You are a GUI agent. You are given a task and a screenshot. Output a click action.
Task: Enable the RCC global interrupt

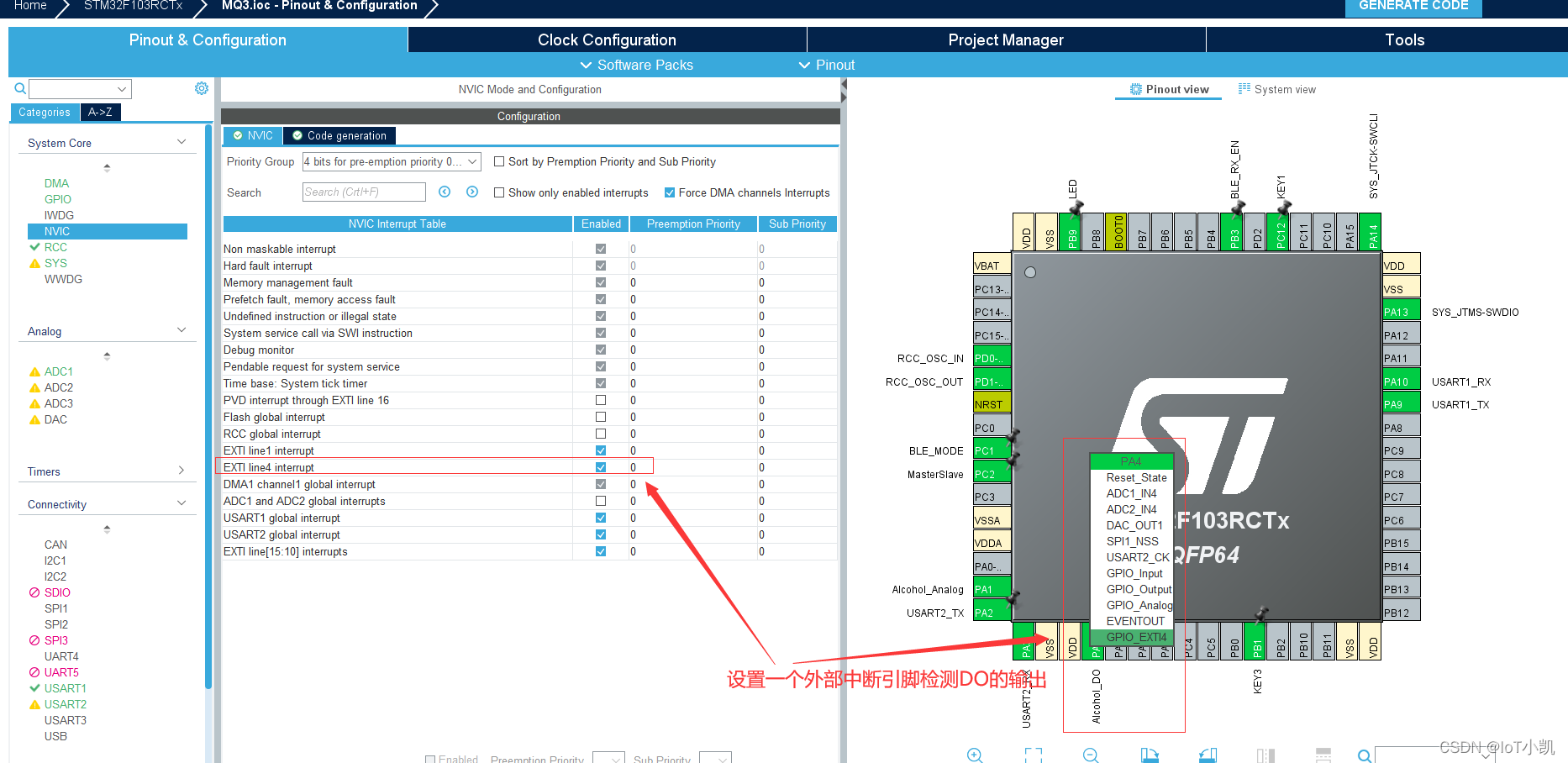pyautogui.click(x=601, y=434)
